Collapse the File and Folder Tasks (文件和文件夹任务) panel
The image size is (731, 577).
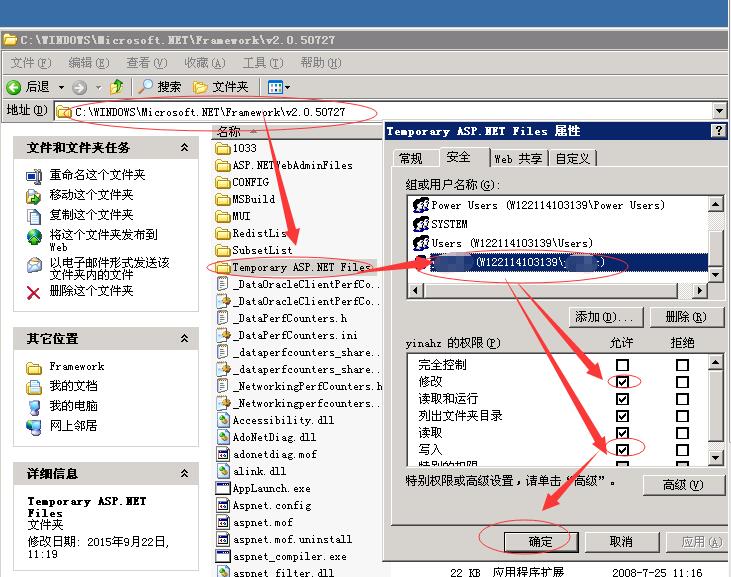(185, 147)
